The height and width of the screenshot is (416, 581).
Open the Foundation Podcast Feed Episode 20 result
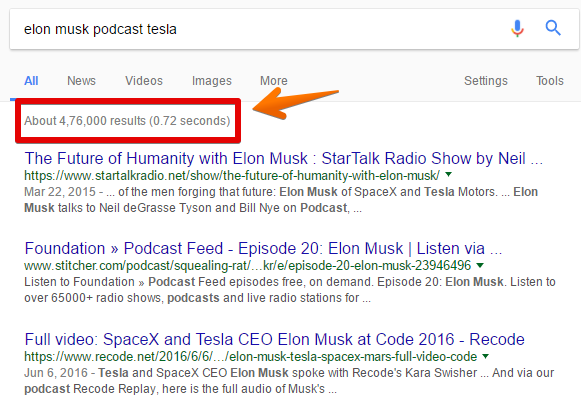point(263,249)
